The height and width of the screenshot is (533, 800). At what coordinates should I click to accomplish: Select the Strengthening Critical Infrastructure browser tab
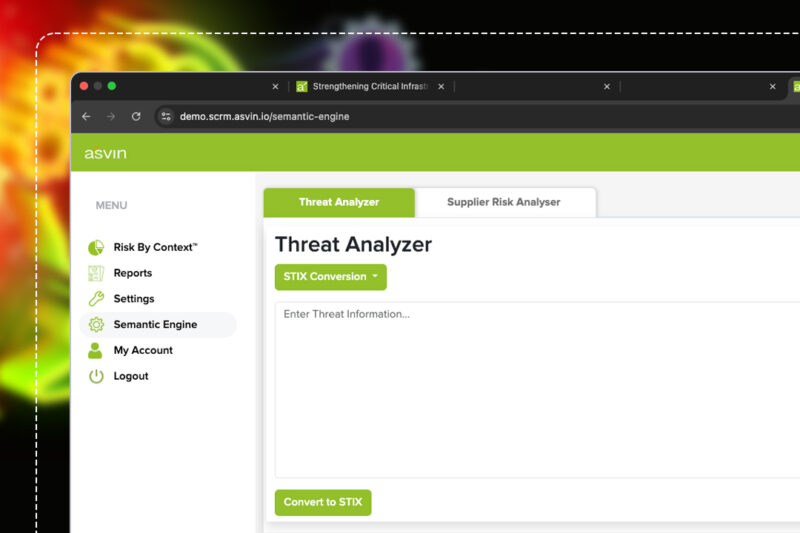point(370,87)
